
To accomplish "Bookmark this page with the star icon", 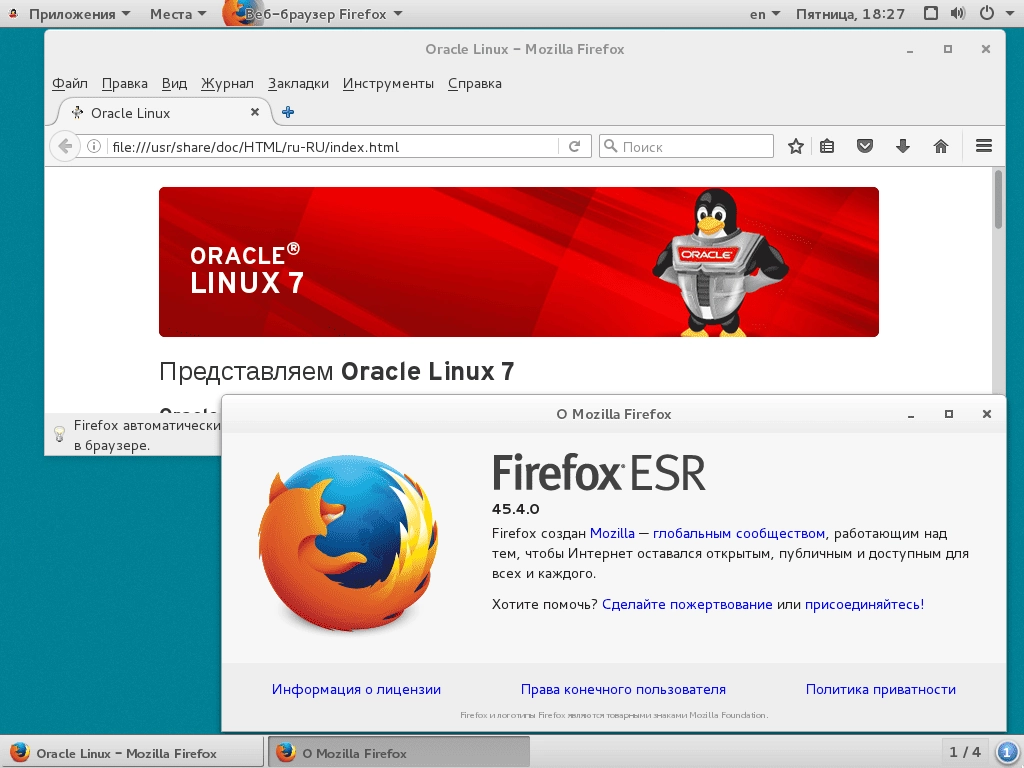I will pos(795,146).
